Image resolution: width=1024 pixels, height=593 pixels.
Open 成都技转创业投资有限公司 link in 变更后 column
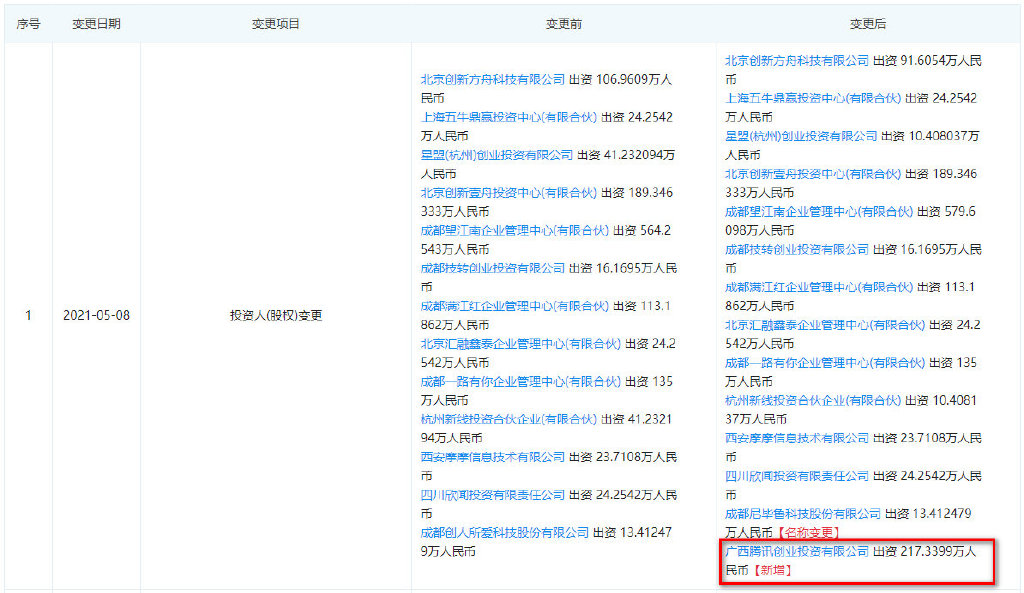click(797, 249)
